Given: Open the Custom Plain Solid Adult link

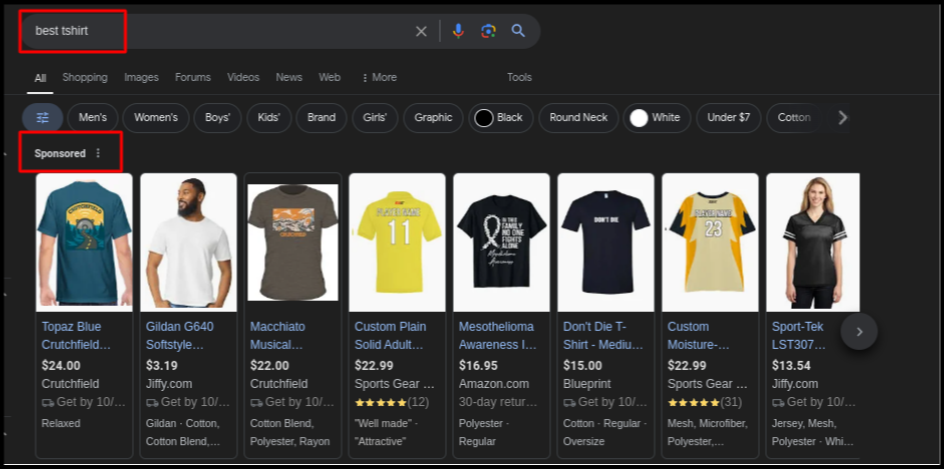Looking at the screenshot, I should pos(390,336).
